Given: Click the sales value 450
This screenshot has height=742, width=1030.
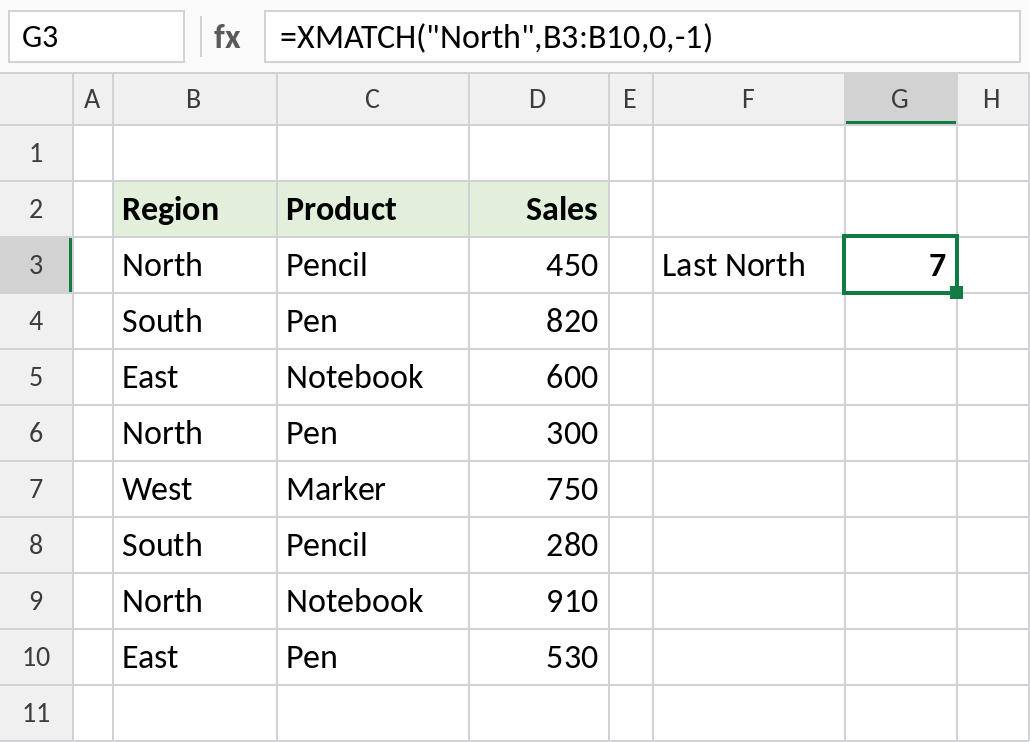Looking at the screenshot, I should (x=539, y=265).
